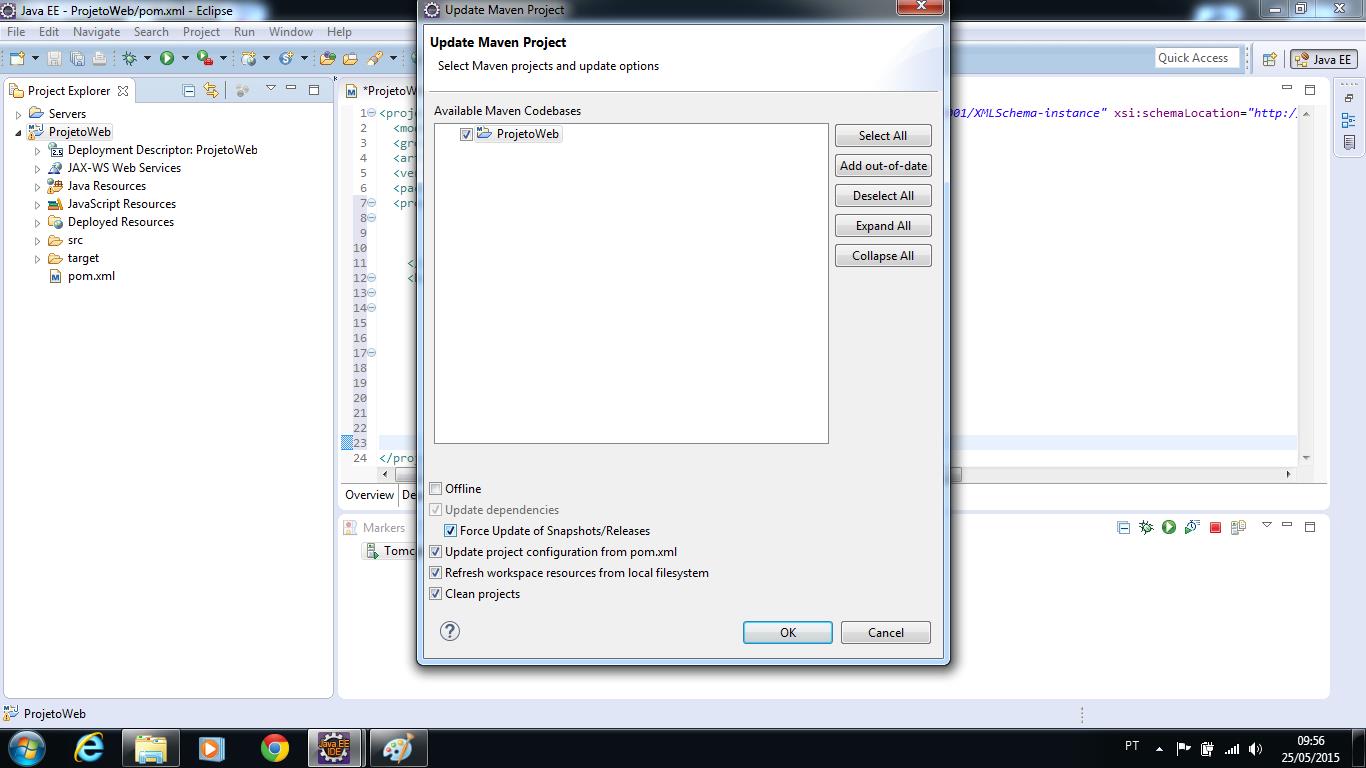This screenshot has height=768, width=1366.
Task: Expand the Java Resources node
Action: point(38,186)
